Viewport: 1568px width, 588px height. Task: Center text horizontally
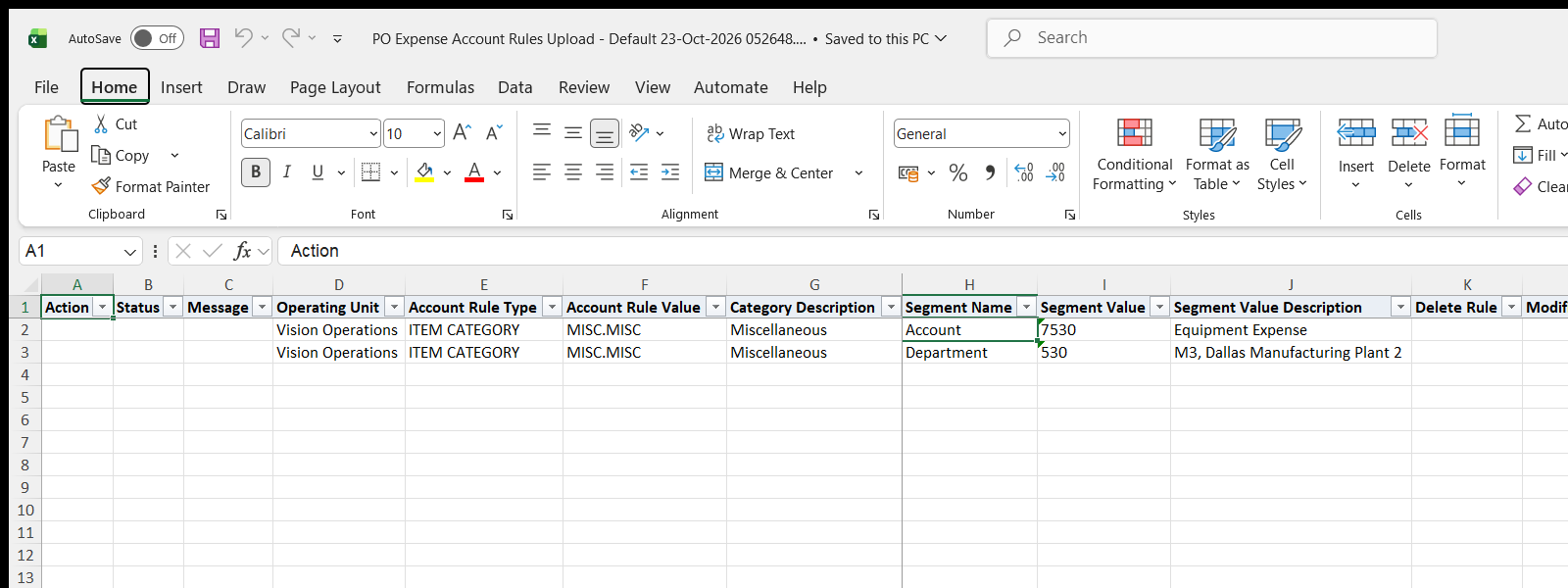coord(573,172)
